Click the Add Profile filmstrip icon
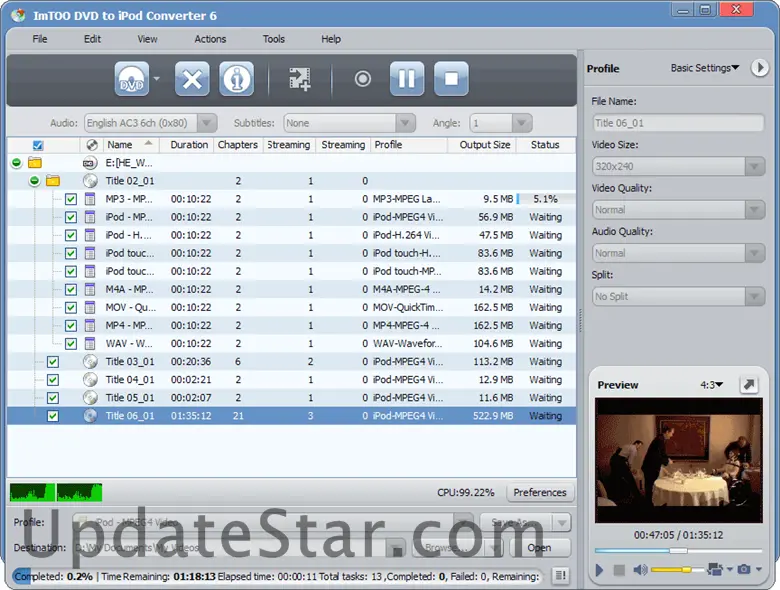The width and height of the screenshot is (780, 590). point(300,79)
